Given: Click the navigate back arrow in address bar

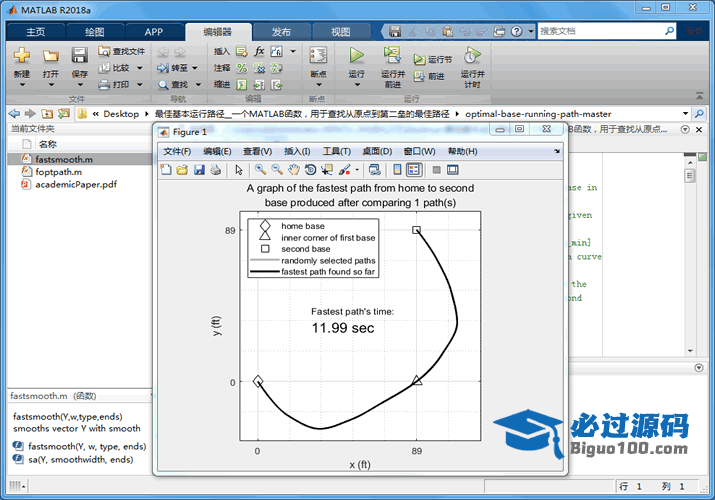Looking at the screenshot, I should [x=14, y=113].
